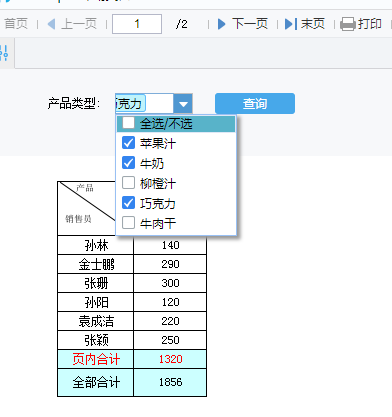Select the 张颖 table cell
The width and height of the screenshot is (392, 417).
pos(96,340)
